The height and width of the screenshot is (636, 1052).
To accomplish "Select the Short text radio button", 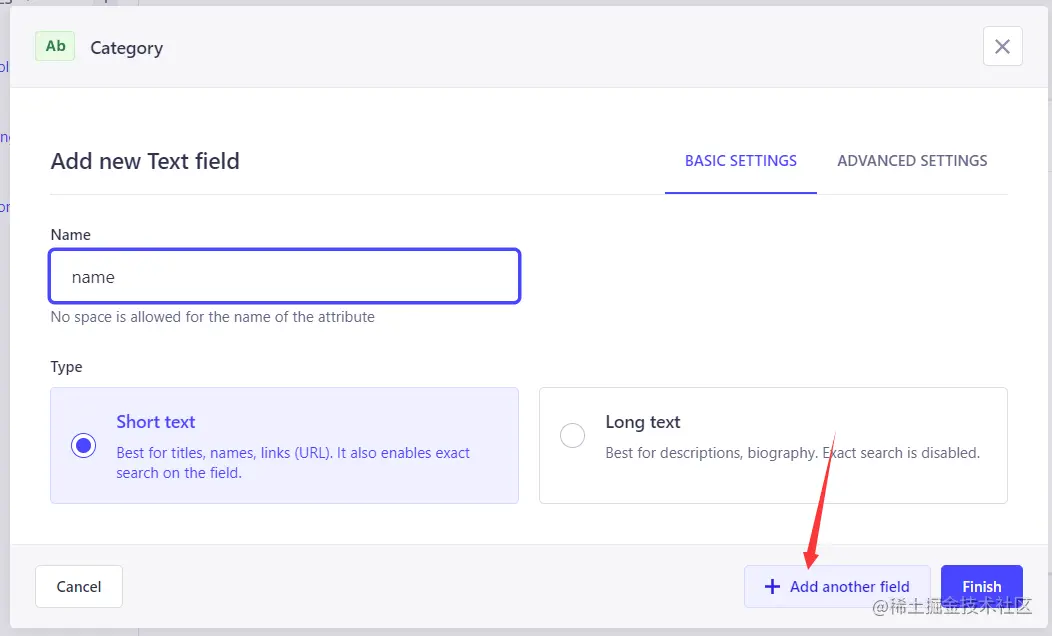I will pos(84,446).
